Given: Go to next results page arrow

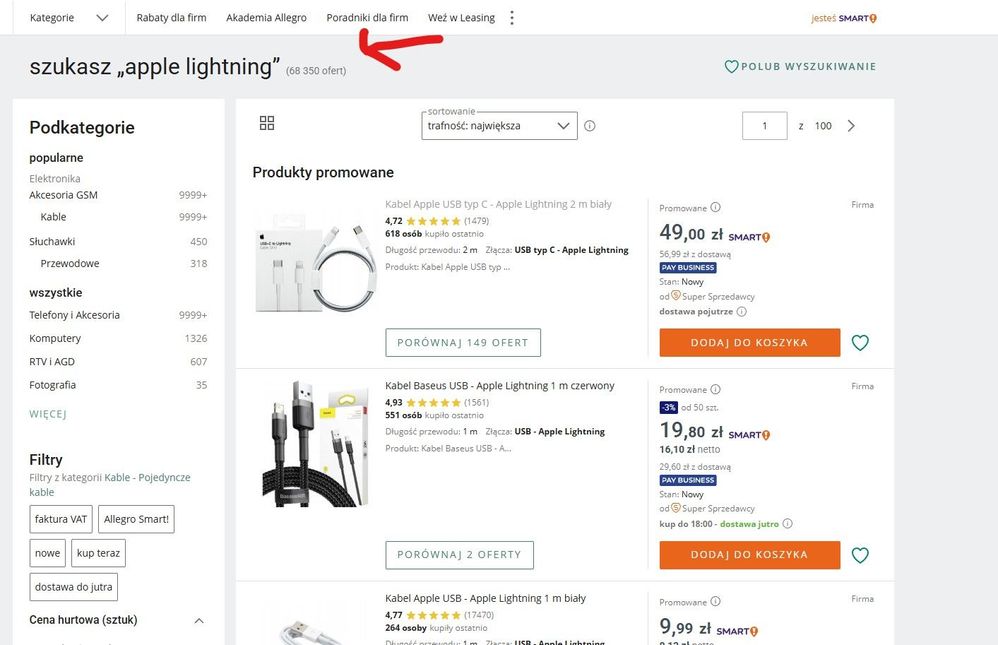Looking at the screenshot, I should coord(851,126).
